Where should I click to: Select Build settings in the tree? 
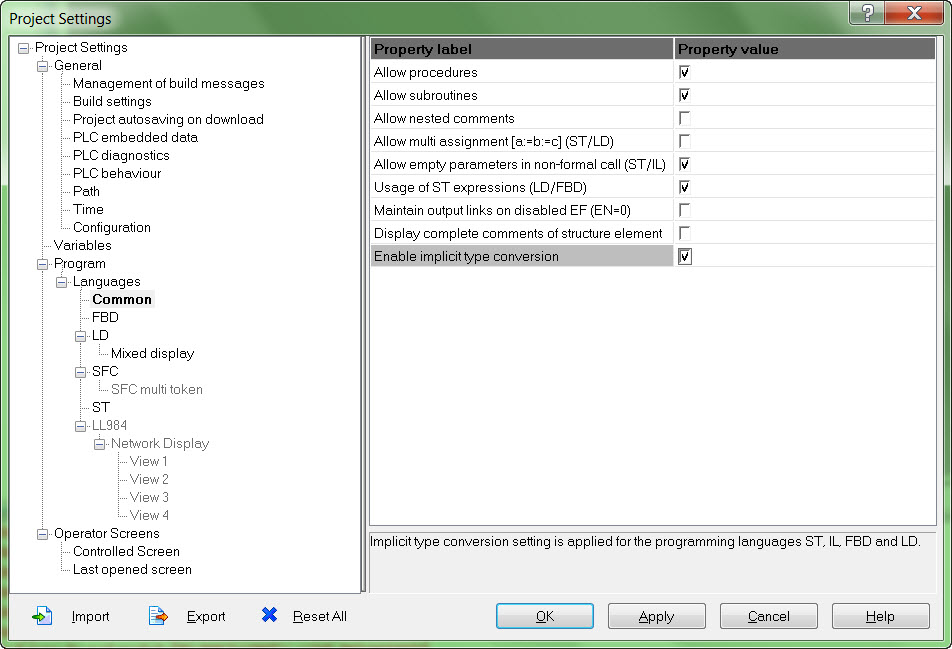point(112,101)
